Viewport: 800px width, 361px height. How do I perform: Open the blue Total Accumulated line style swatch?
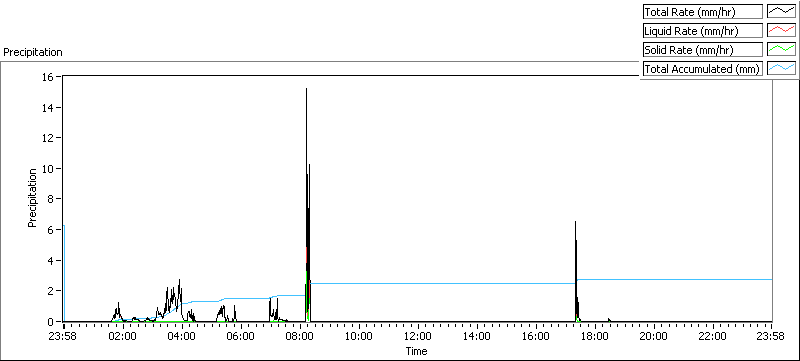tap(782, 69)
